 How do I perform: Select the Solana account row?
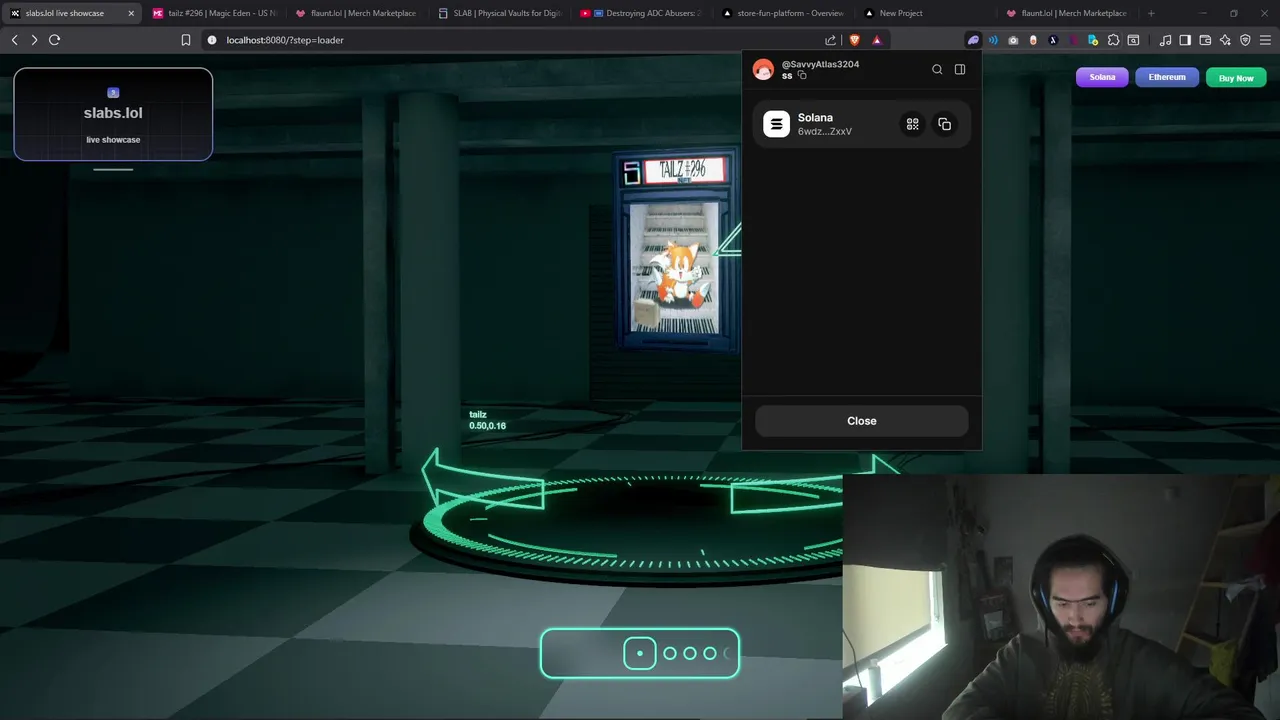[x=862, y=124]
